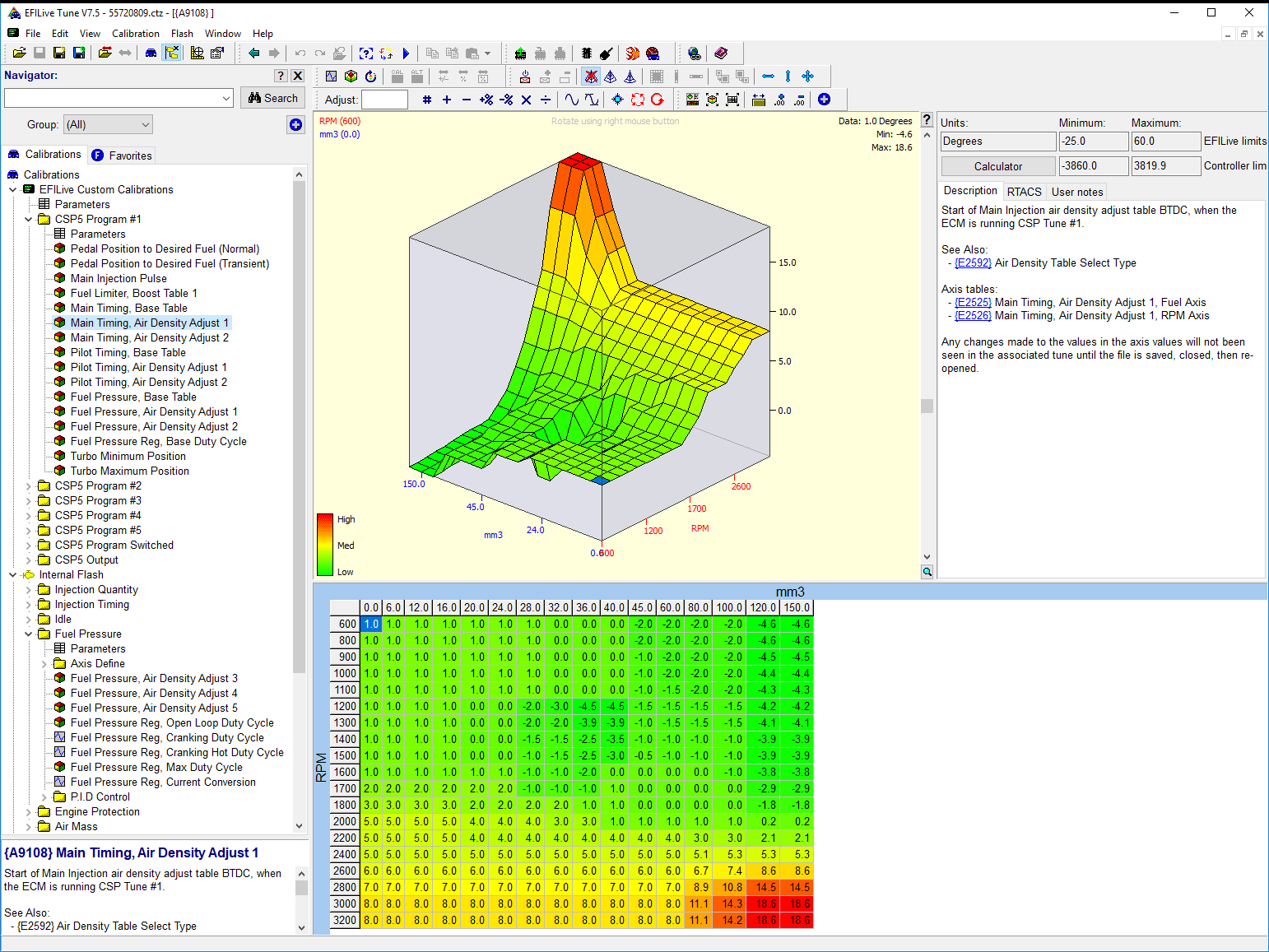Open the calibration table grid icon

pyautogui.click(x=198, y=53)
